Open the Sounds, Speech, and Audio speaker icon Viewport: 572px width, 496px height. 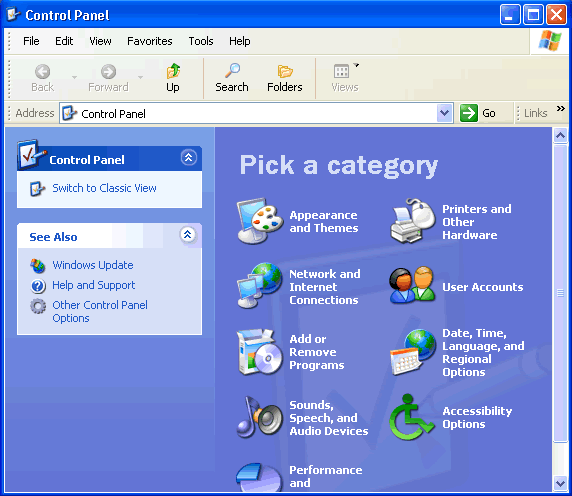260,417
